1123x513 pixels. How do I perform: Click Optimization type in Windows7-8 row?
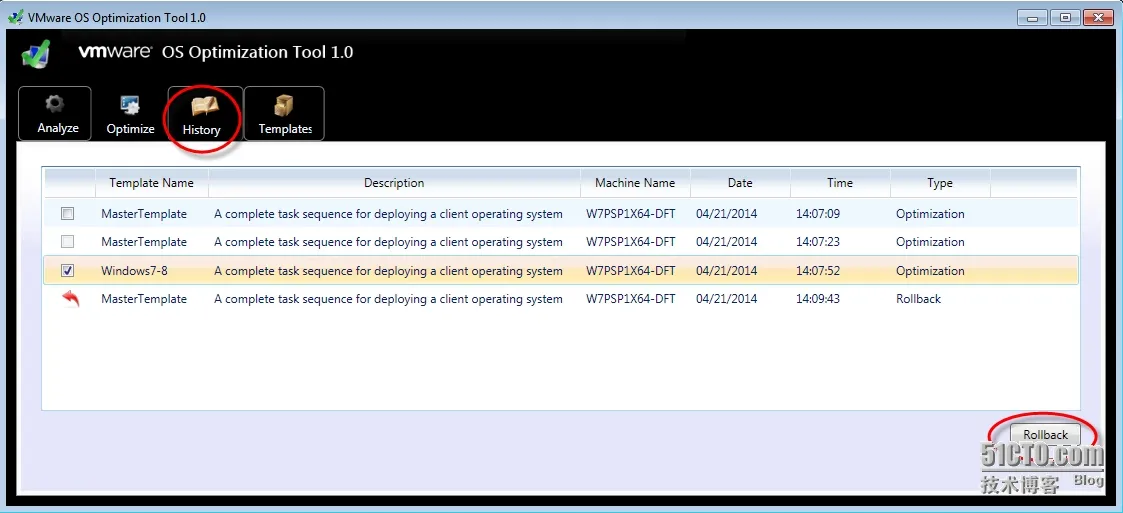click(930, 271)
